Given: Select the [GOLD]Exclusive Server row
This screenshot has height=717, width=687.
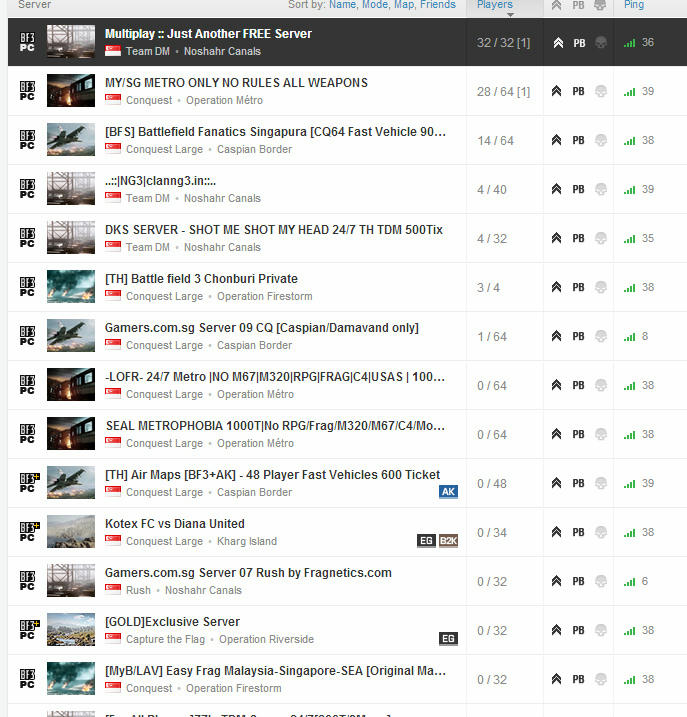Looking at the screenshot, I should [x=347, y=630].
